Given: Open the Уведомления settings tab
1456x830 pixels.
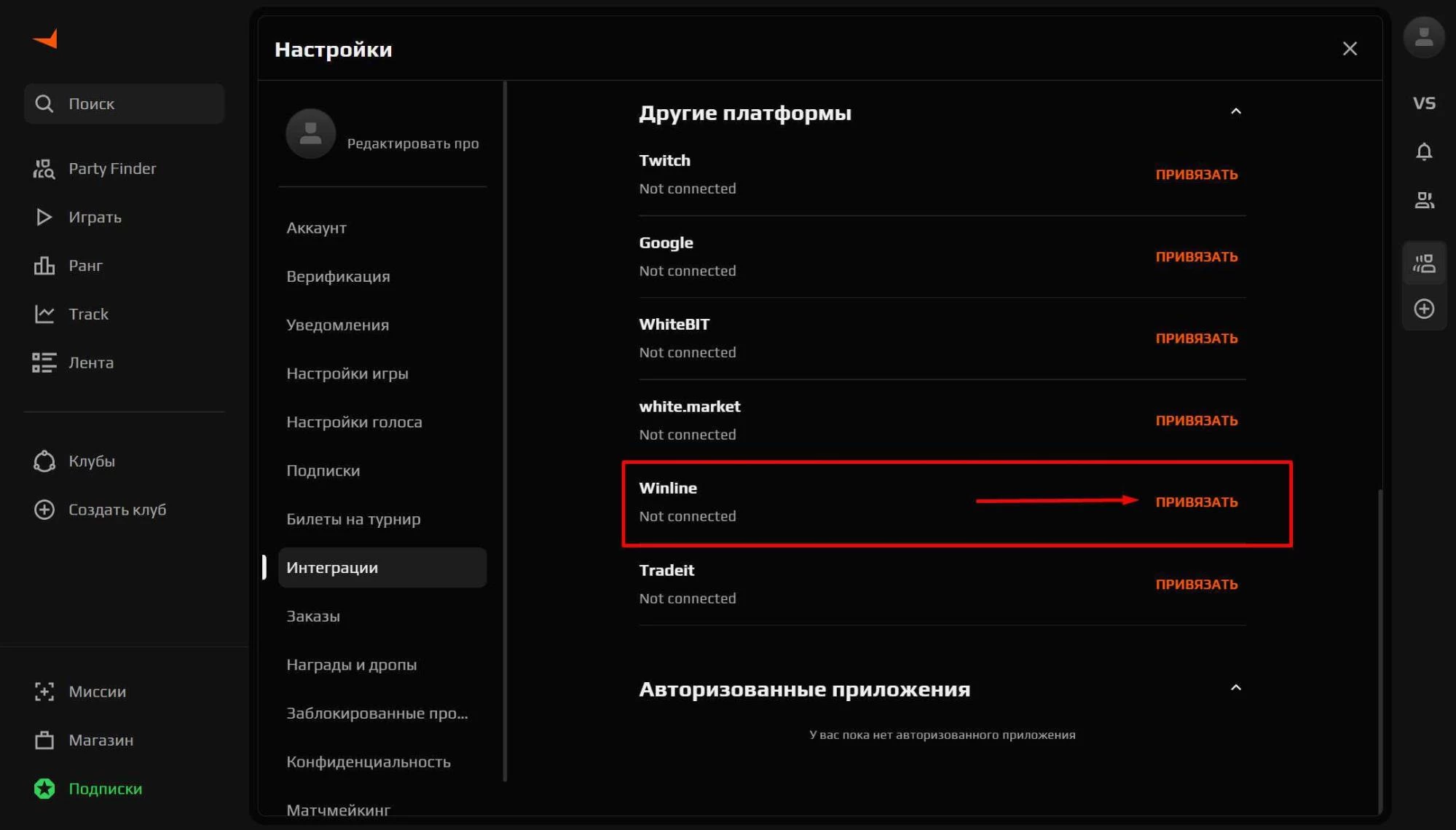Looking at the screenshot, I should click(x=382, y=325).
